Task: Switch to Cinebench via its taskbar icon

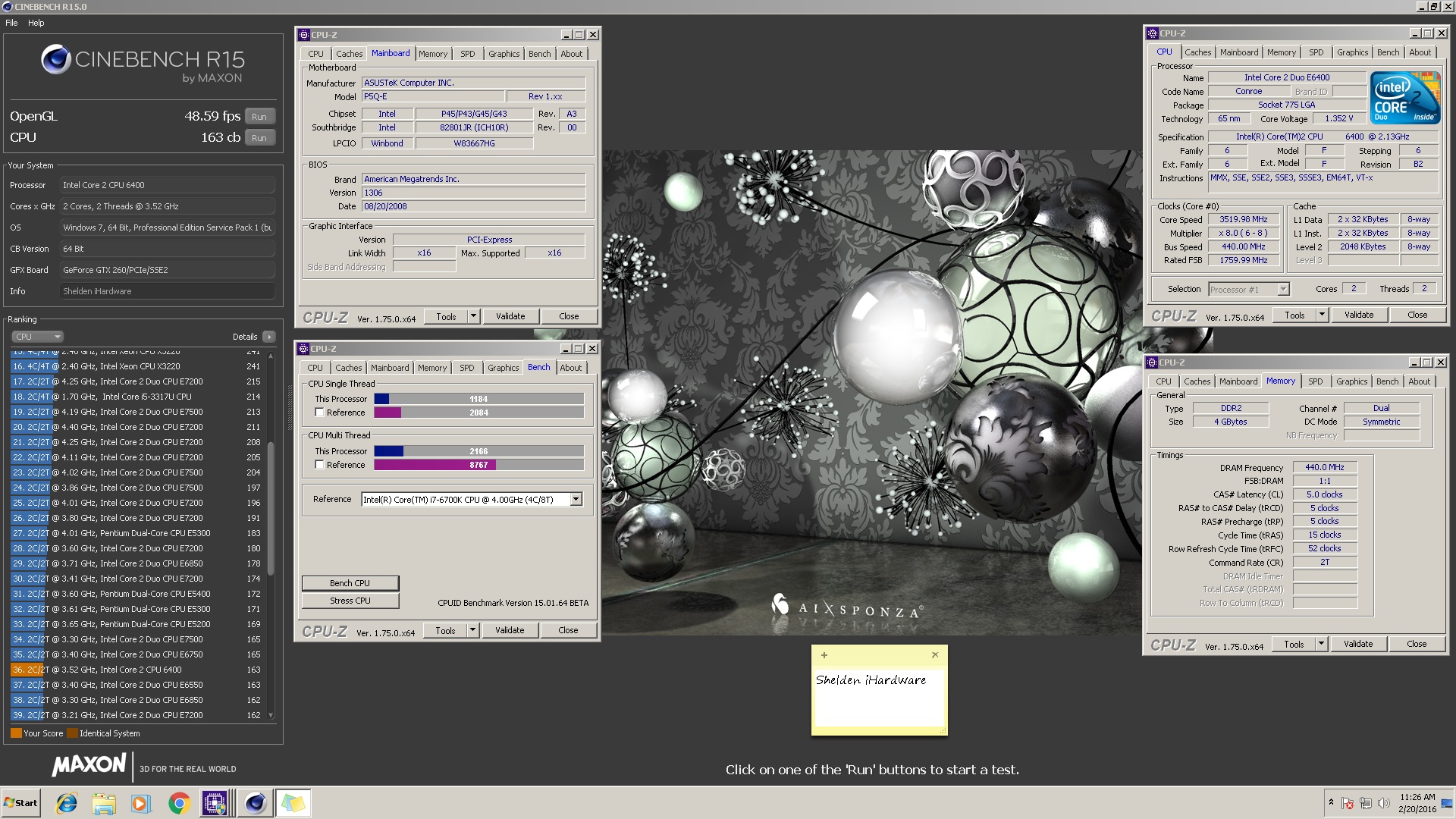Action: 255,803
